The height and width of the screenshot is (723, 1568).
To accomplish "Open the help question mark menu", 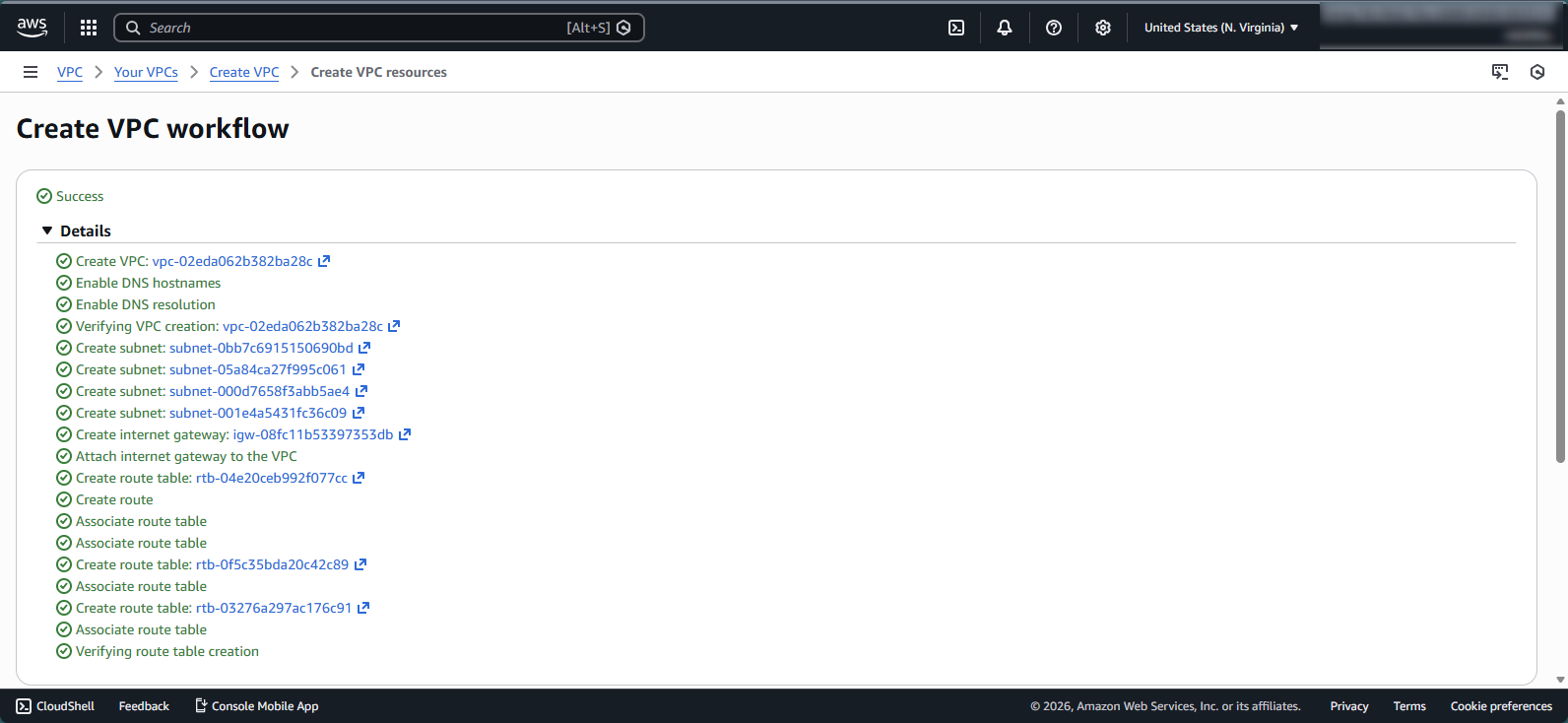I will point(1054,28).
